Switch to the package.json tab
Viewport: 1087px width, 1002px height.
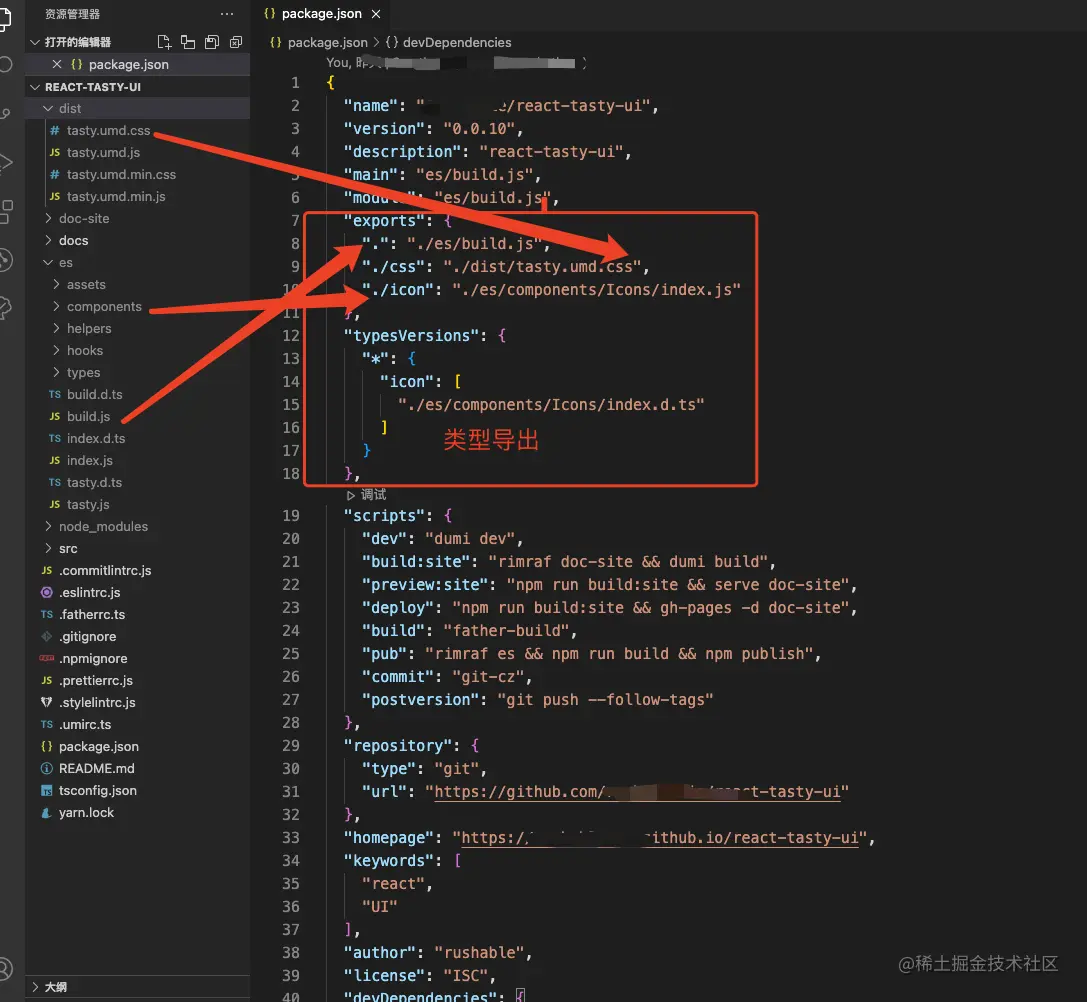coord(321,14)
